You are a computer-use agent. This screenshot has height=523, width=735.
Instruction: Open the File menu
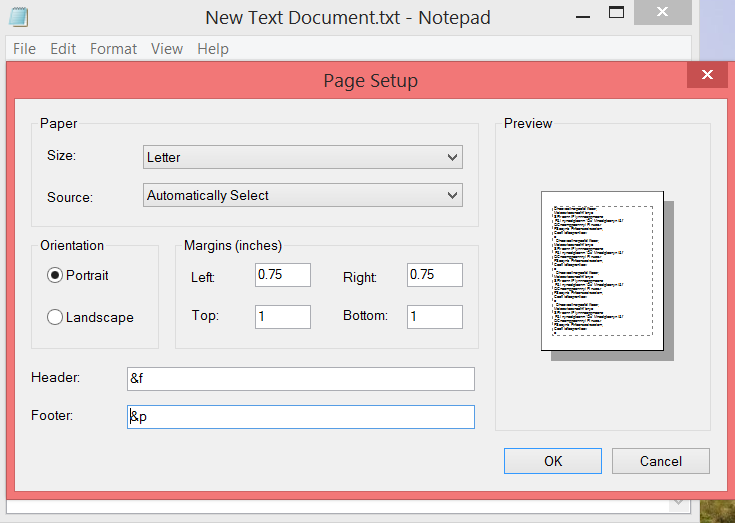coord(24,49)
